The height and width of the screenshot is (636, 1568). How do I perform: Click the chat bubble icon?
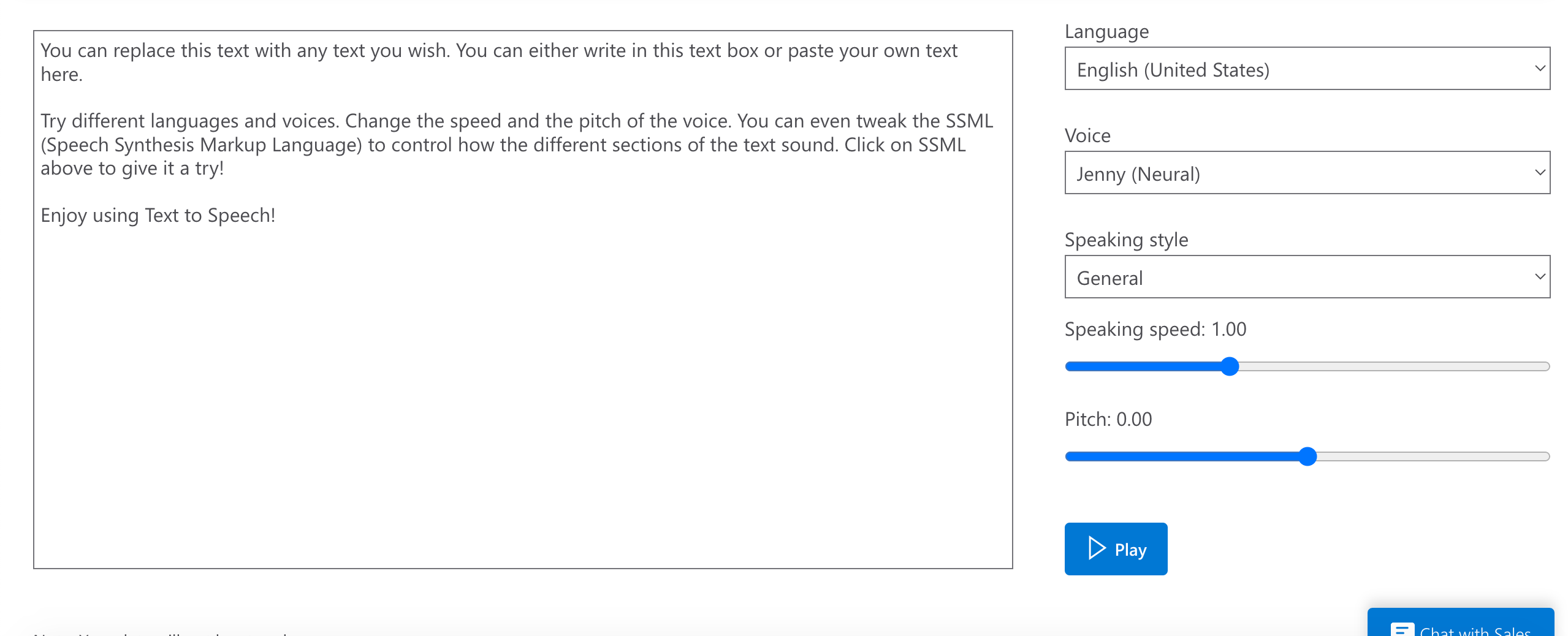[x=1402, y=629]
